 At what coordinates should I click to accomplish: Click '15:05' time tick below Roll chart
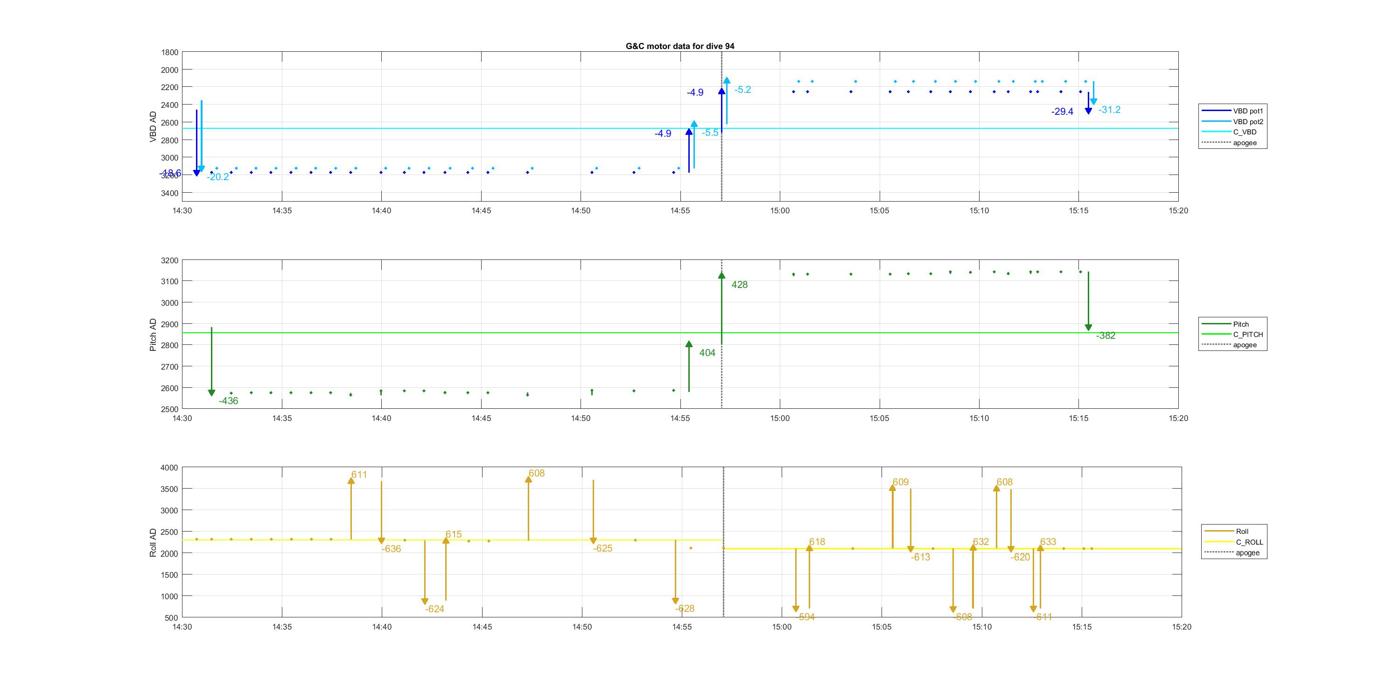pyautogui.click(x=881, y=628)
